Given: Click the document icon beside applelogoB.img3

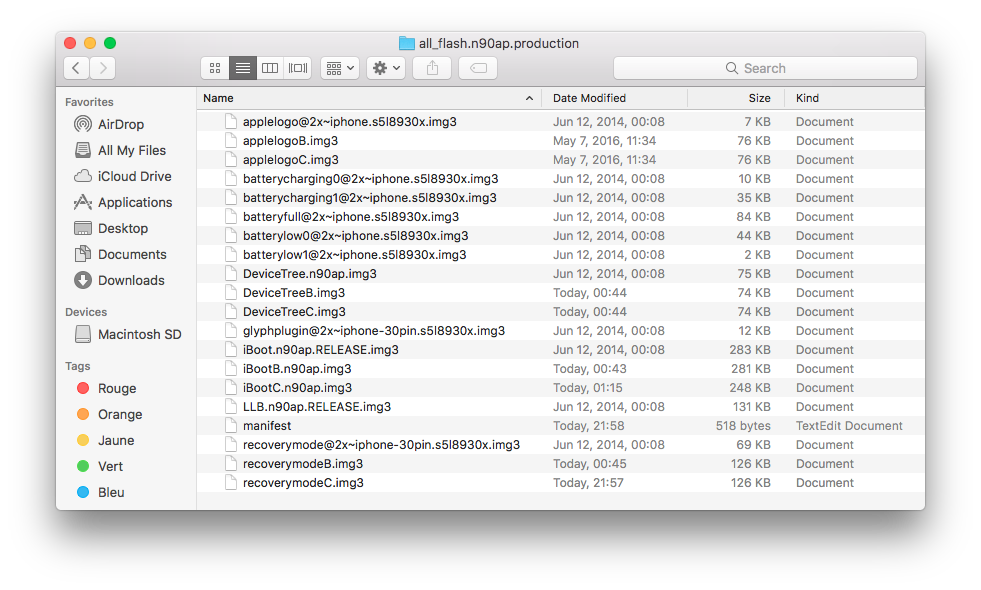Looking at the screenshot, I should (x=231, y=141).
